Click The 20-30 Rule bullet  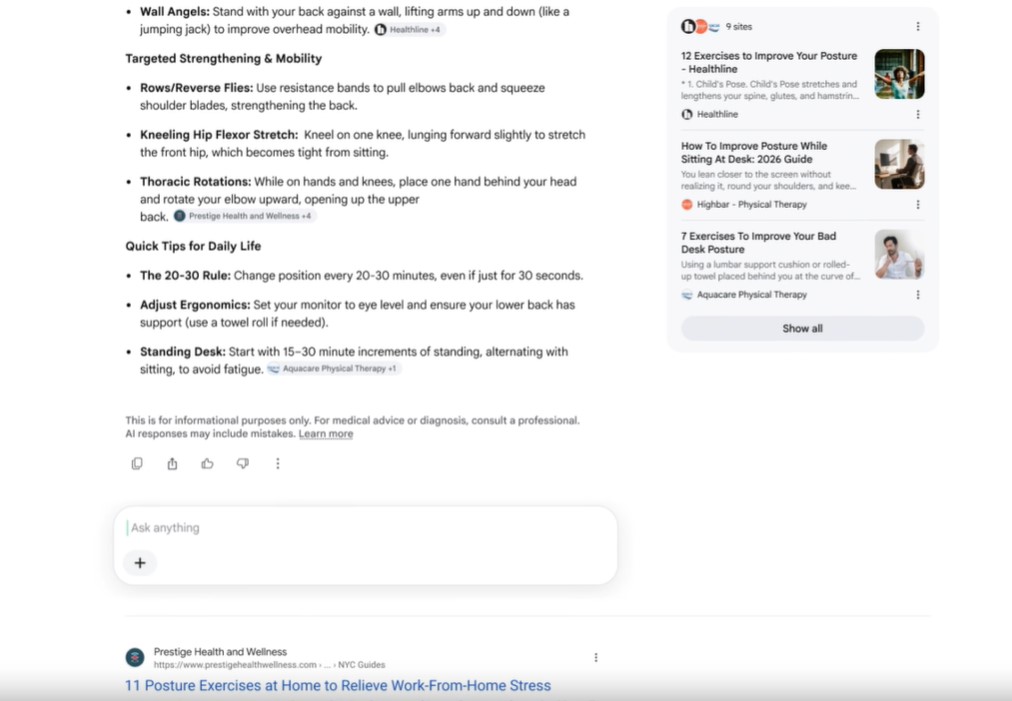361,276
